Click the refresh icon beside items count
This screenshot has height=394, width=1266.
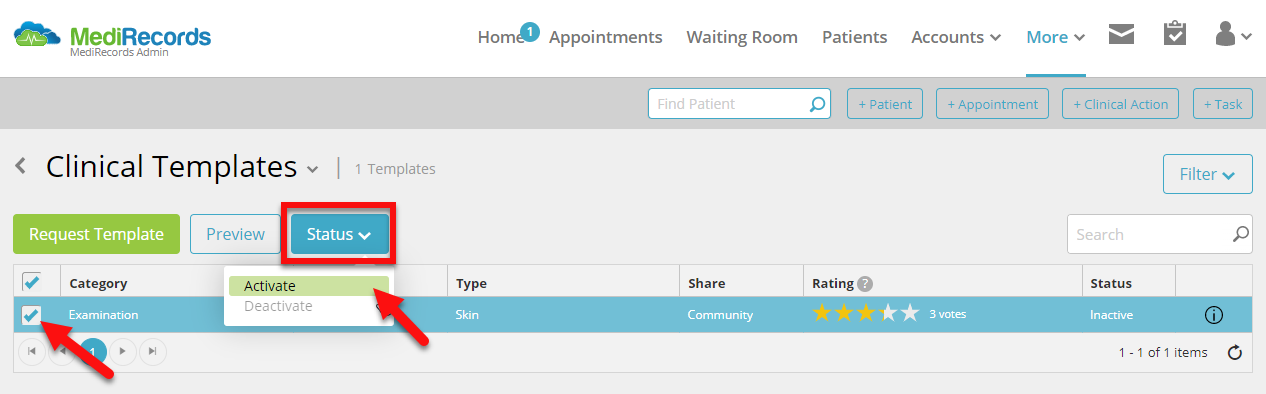[1234, 352]
